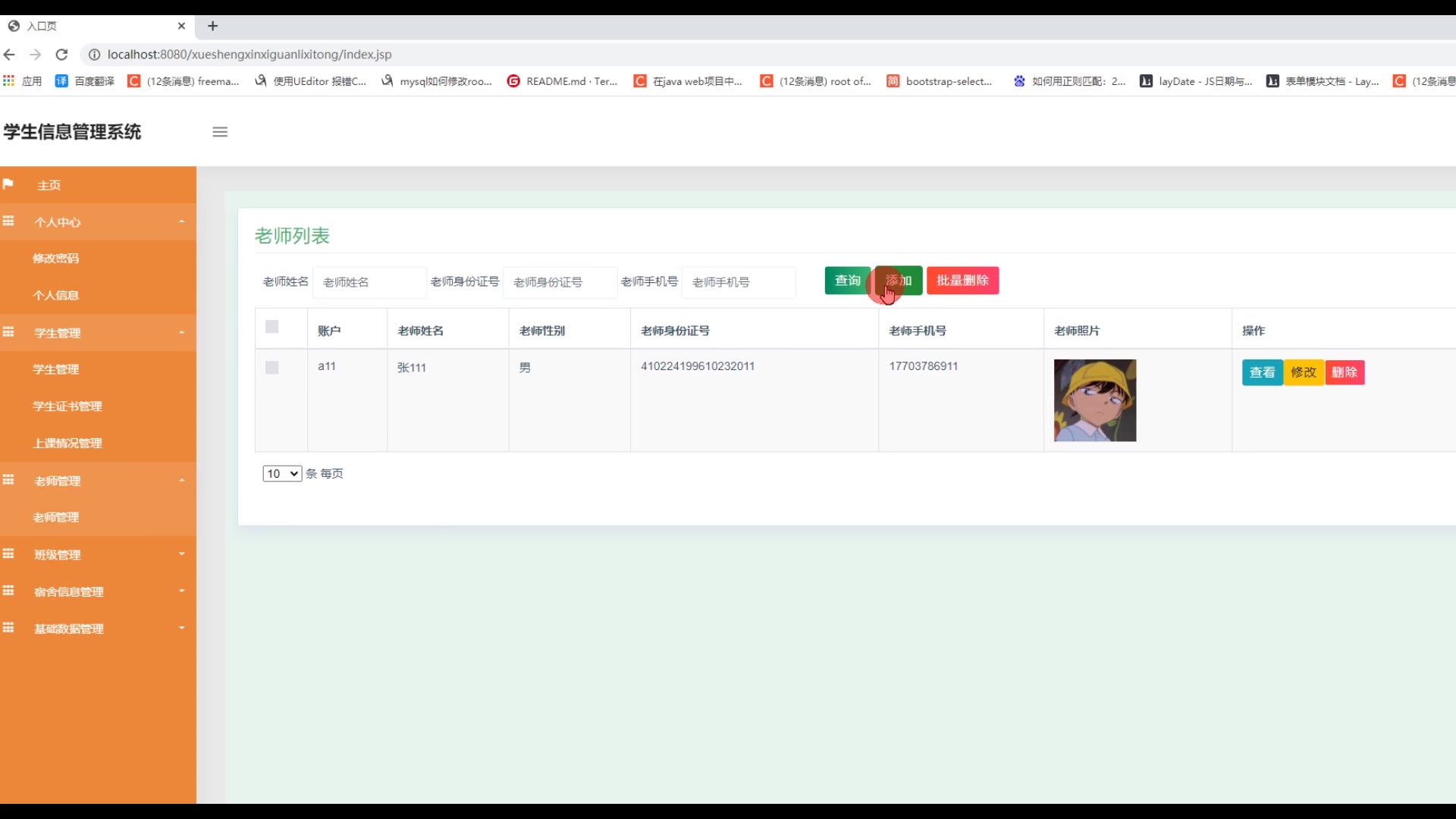1456x819 pixels.
Task: Click the grid icon beside 班级管理
Action: click(x=8, y=554)
